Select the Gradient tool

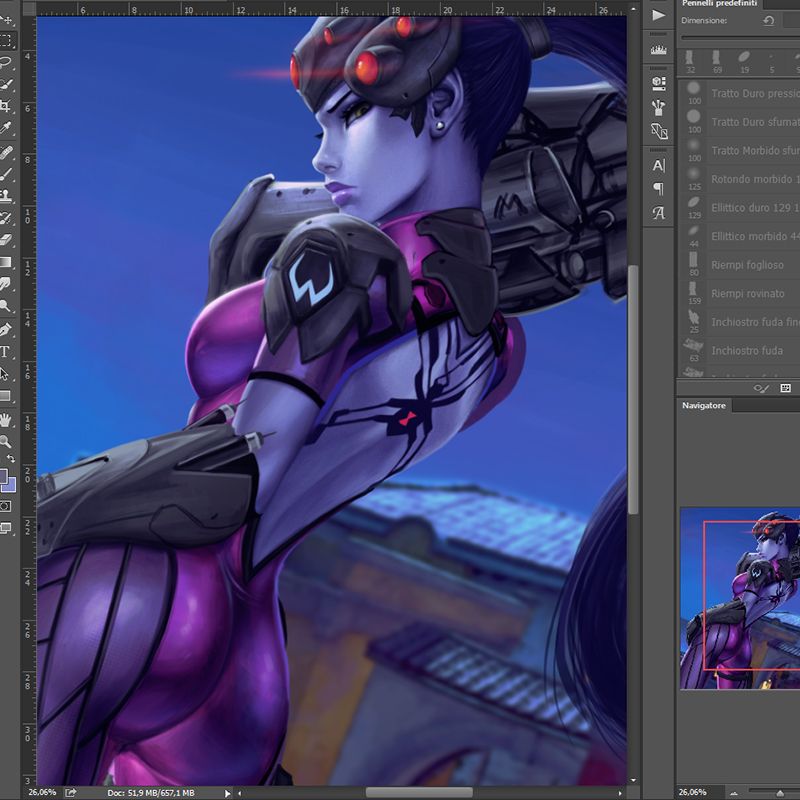click(6, 262)
